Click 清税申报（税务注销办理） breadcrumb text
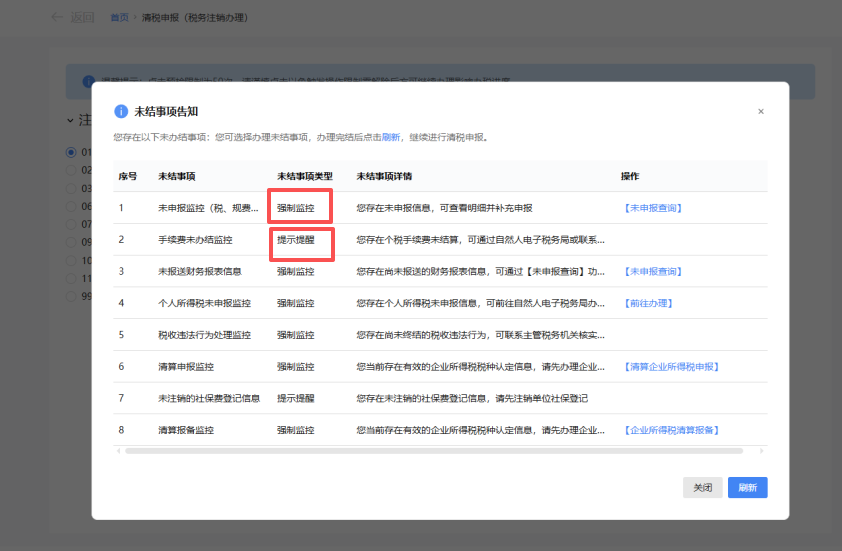 (x=195, y=18)
